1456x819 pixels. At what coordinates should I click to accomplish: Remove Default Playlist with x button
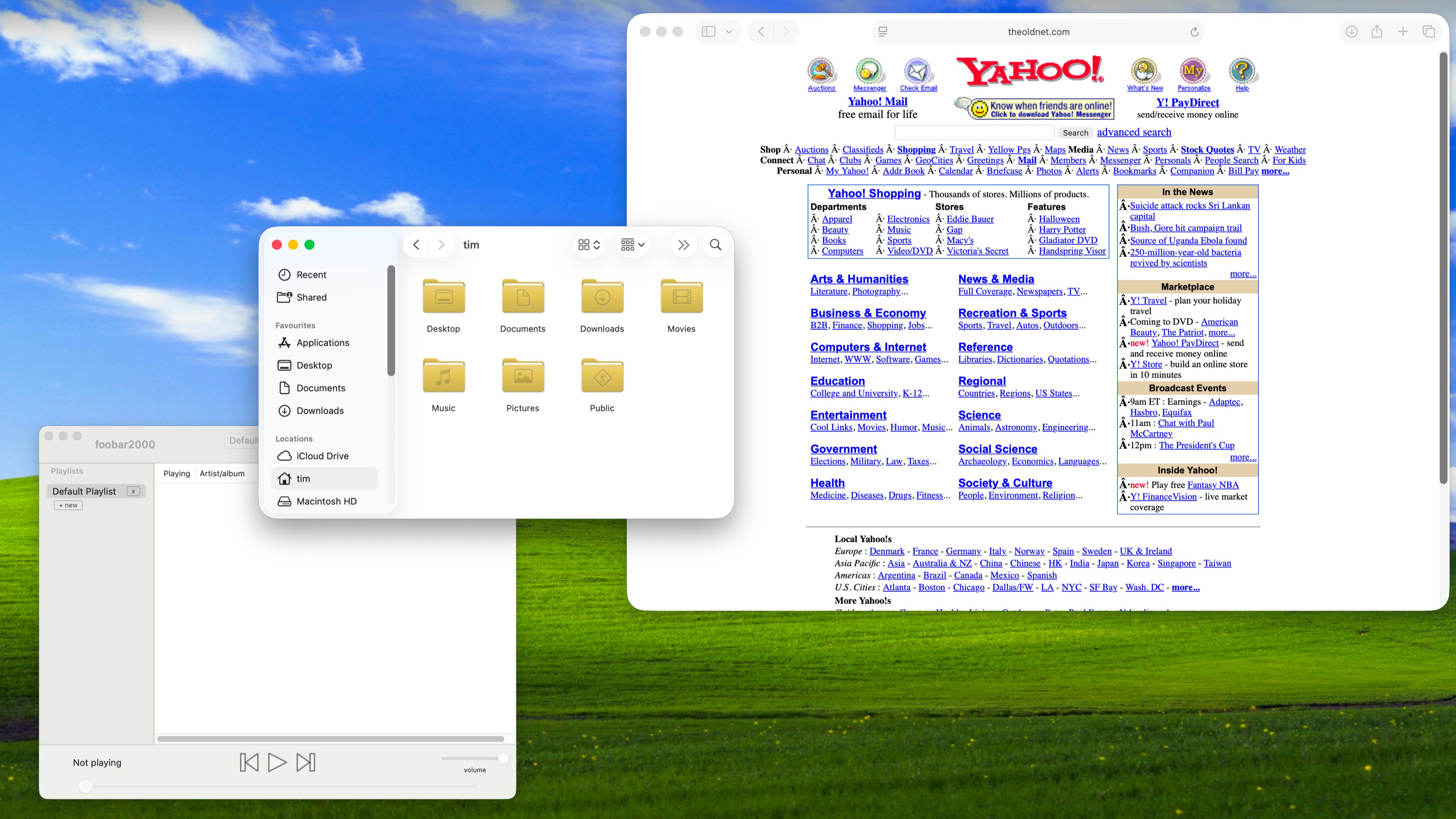tap(133, 491)
